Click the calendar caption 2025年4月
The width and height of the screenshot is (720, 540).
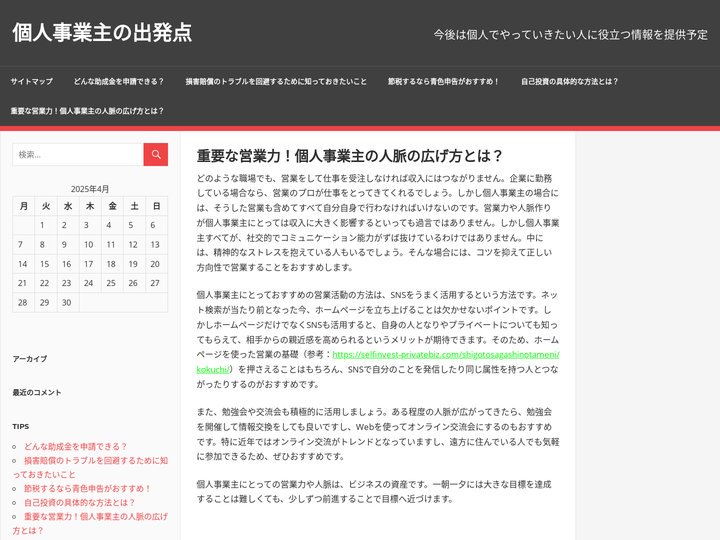tap(90, 189)
